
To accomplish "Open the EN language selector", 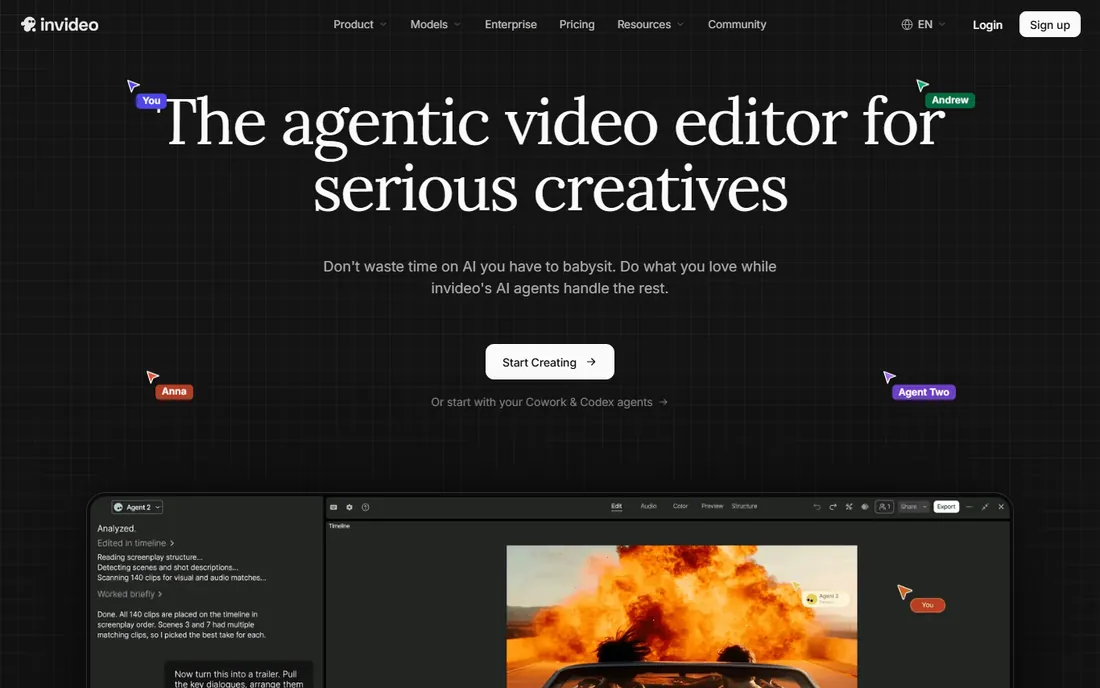I will pyautogui.click(x=924, y=25).
